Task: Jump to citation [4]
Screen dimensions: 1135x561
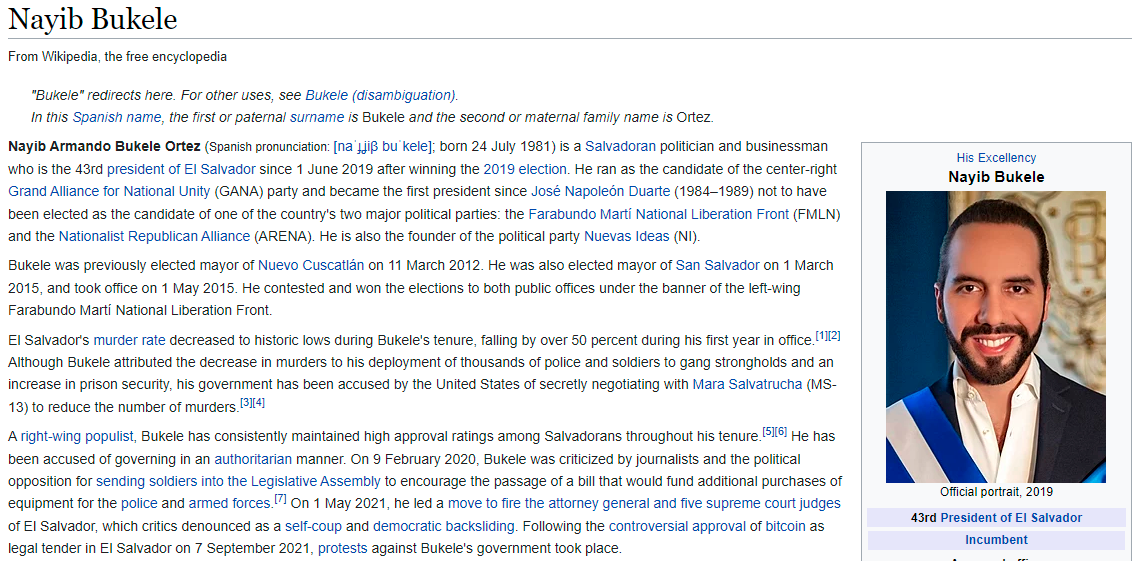Action: (259, 403)
